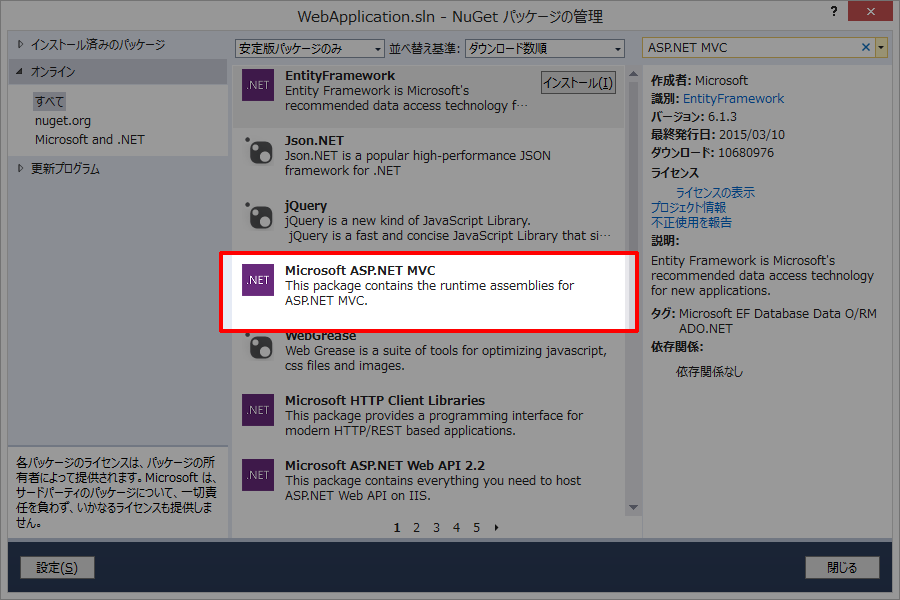The height and width of the screenshot is (600, 900).
Task: Click the download count 10680976
Action: 746,153
